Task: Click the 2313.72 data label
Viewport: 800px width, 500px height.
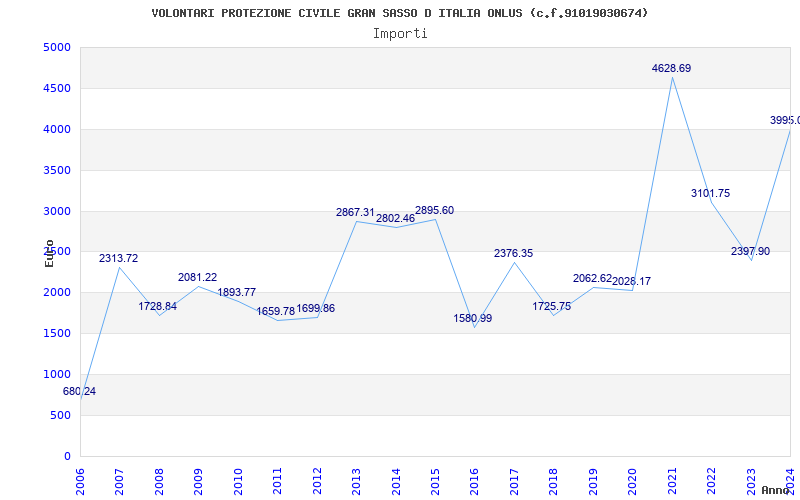Action: click(118, 259)
